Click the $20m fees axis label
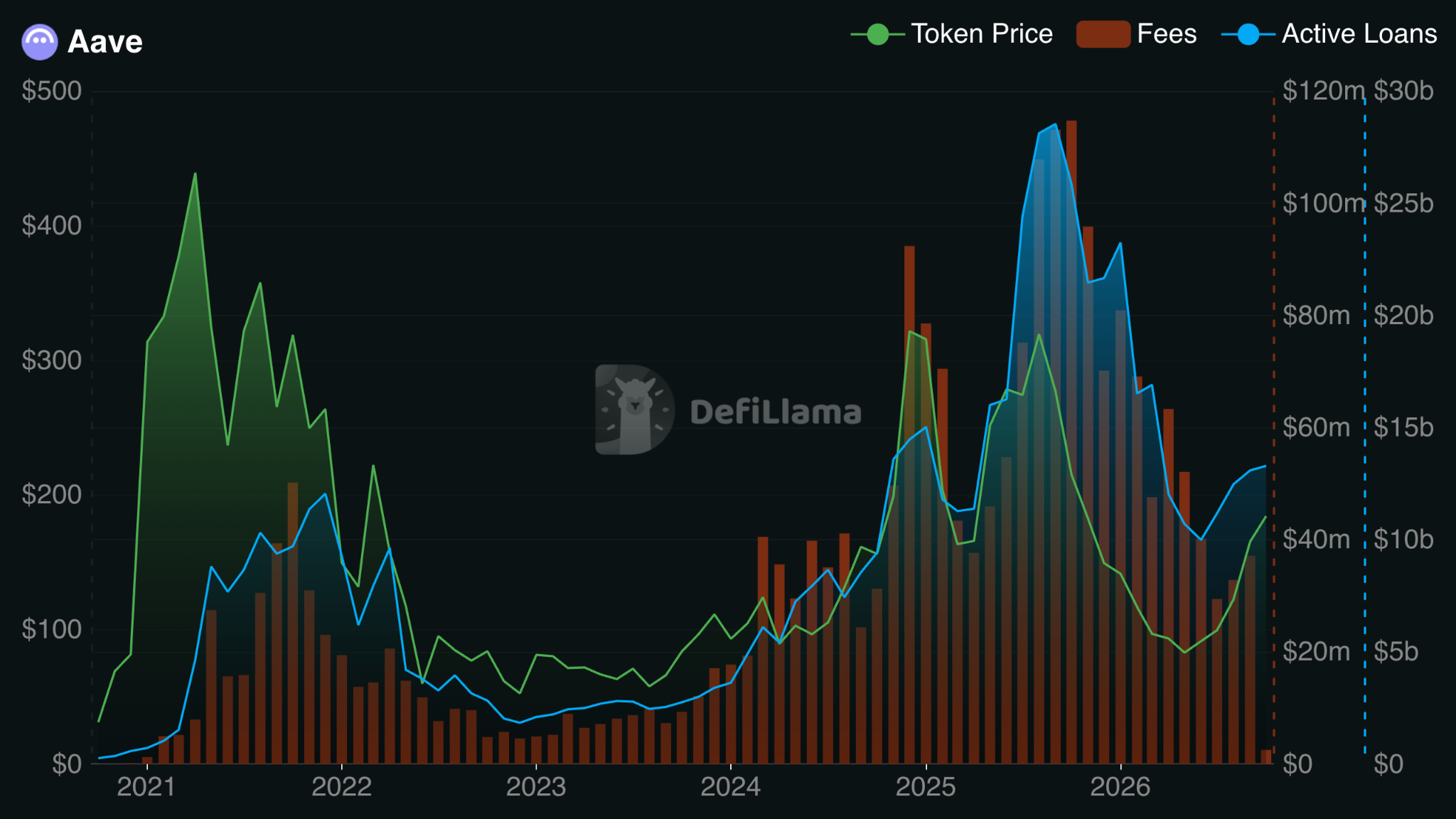 pyautogui.click(x=1317, y=652)
